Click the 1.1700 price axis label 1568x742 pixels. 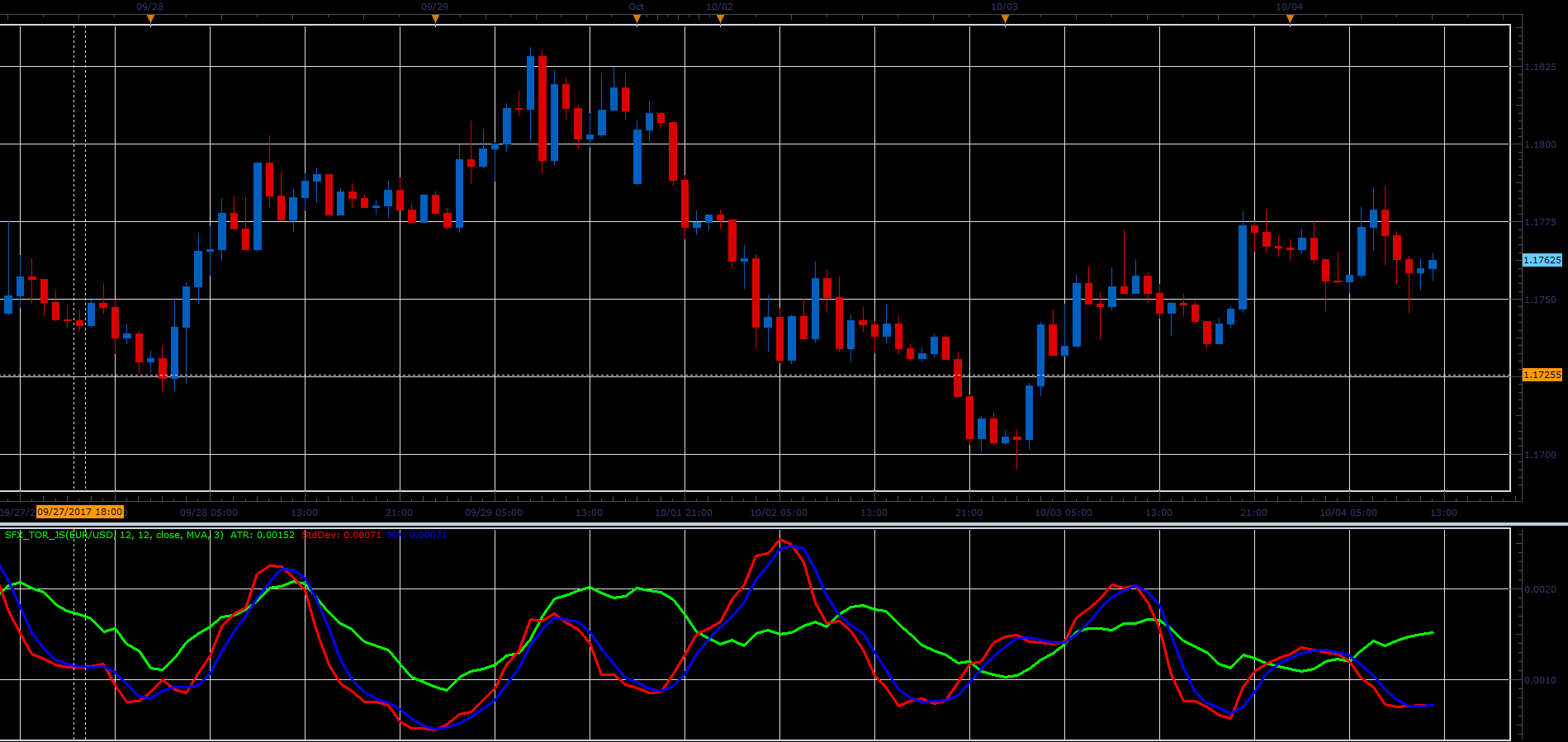1541,455
